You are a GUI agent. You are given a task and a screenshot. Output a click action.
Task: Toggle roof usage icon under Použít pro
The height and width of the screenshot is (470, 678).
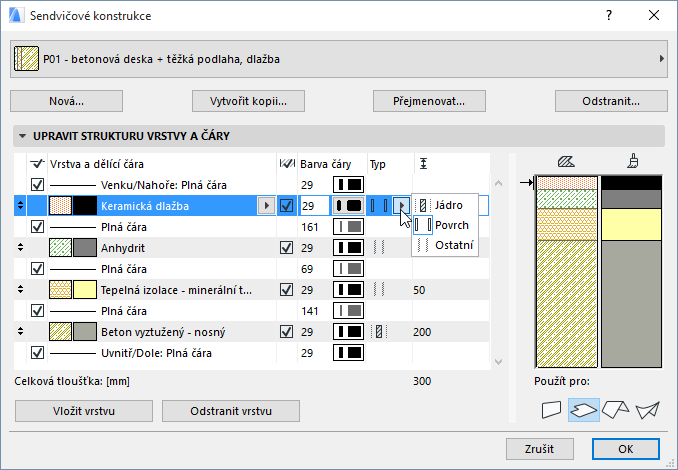[x=616, y=408]
